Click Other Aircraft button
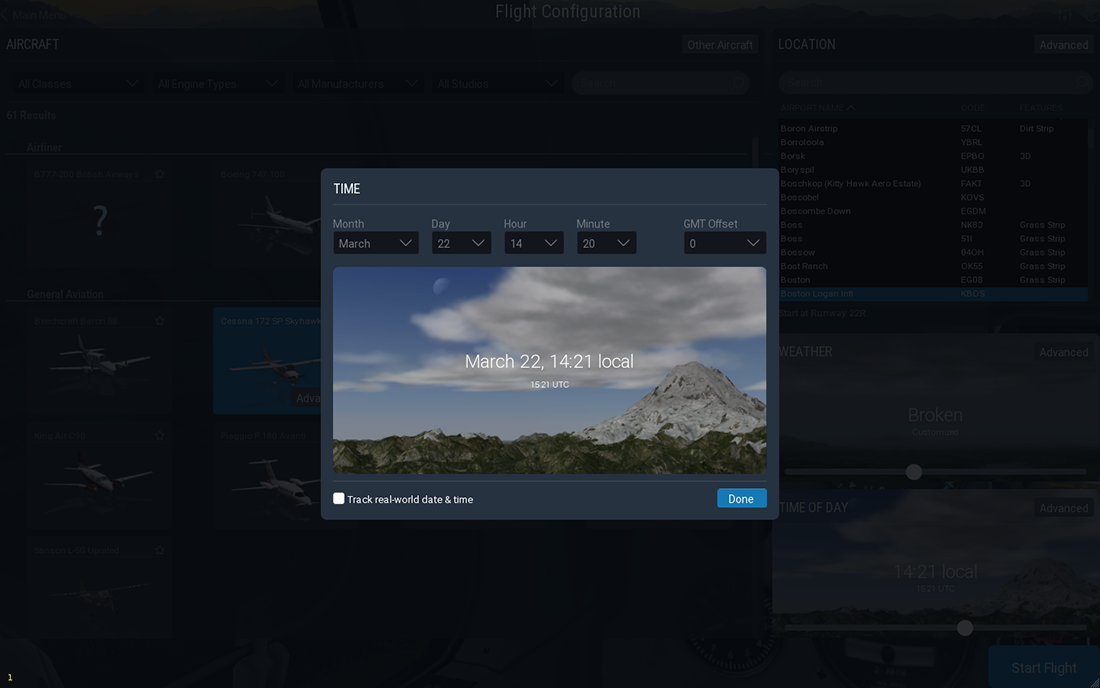 tap(720, 45)
